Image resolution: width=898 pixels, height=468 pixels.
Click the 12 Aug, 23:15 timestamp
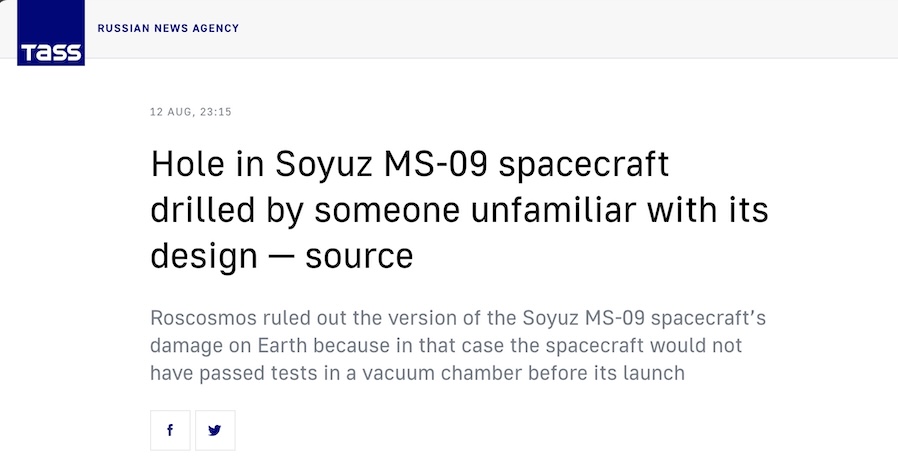tap(191, 112)
